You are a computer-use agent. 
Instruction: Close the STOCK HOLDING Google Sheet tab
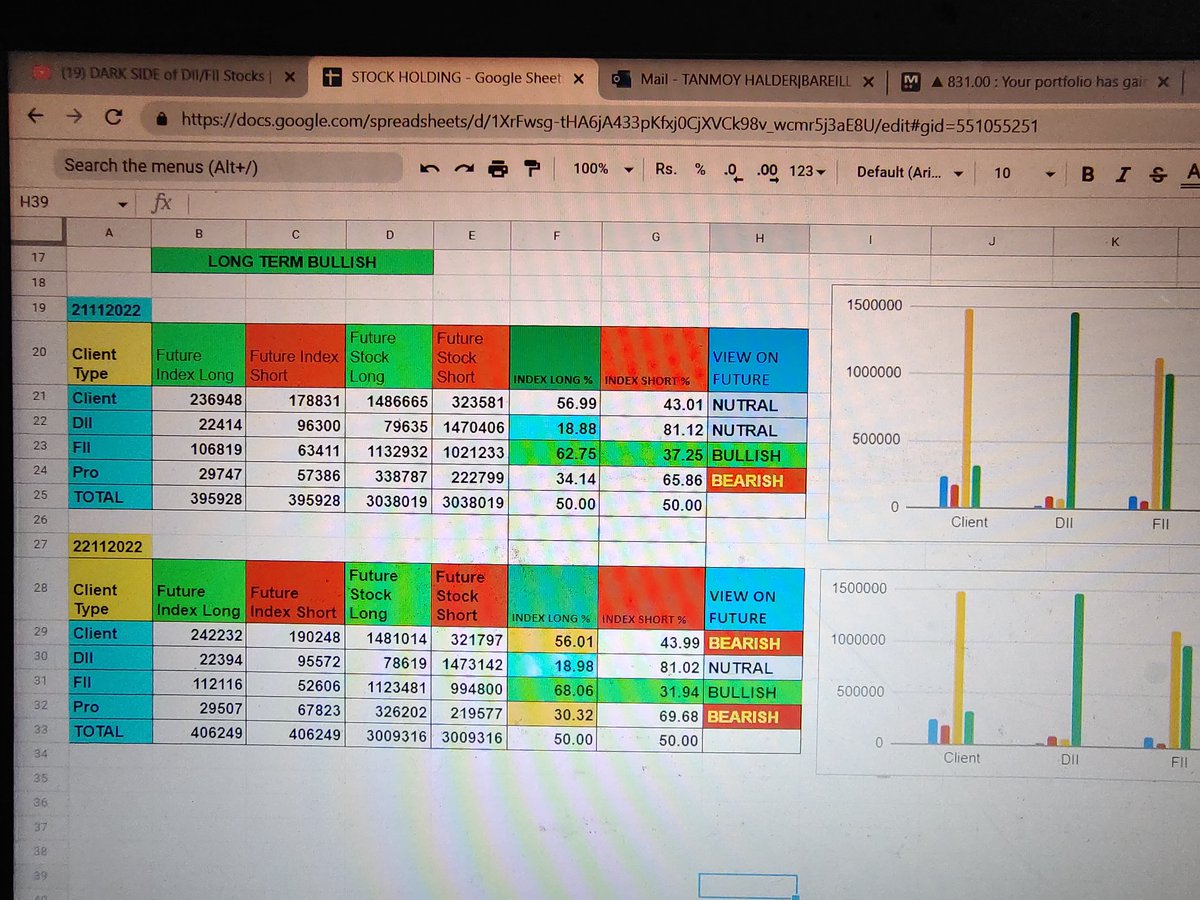(x=580, y=78)
